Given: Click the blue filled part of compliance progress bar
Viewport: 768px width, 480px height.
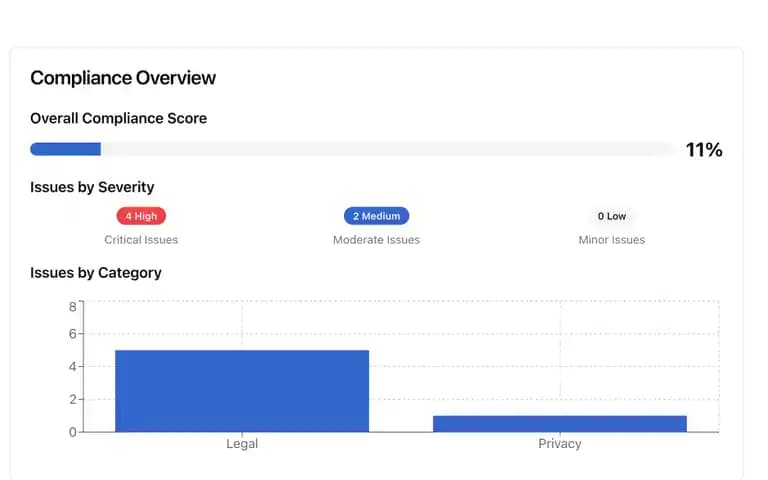Looking at the screenshot, I should point(66,149).
